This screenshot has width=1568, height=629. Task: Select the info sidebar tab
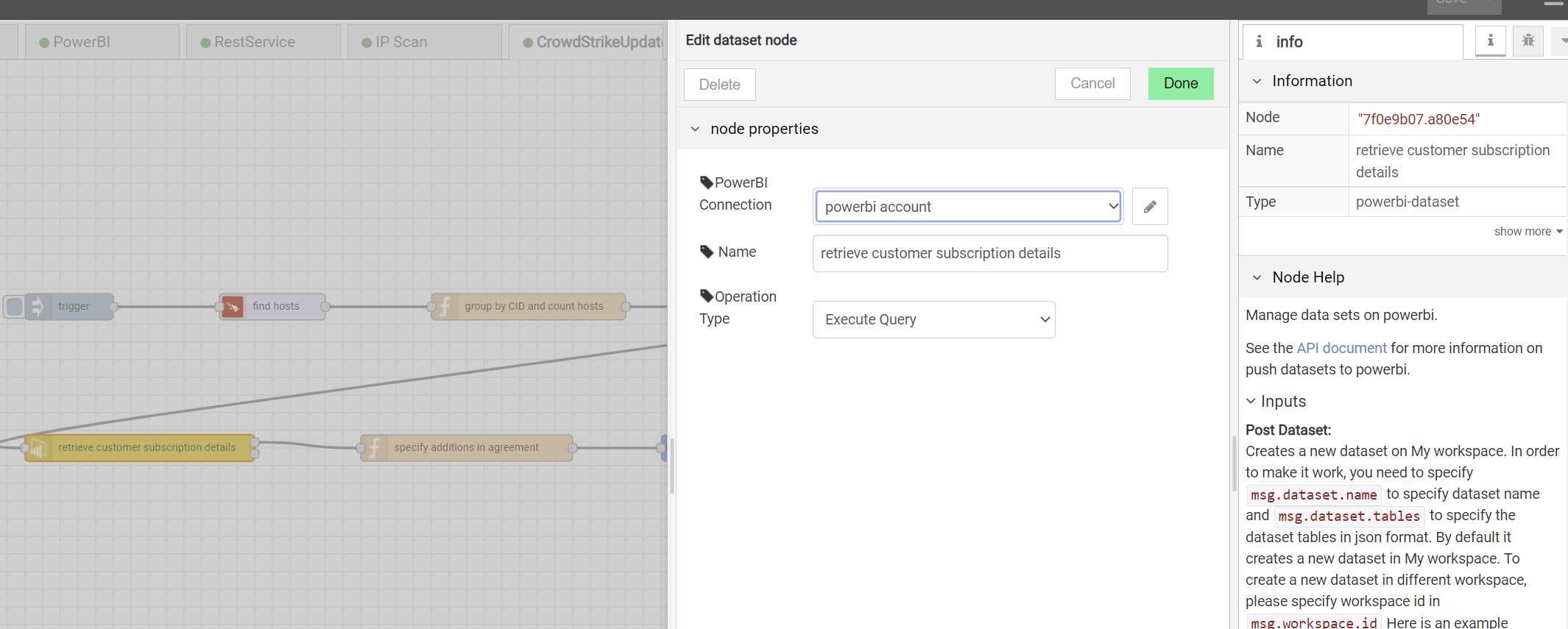(x=1353, y=42)
